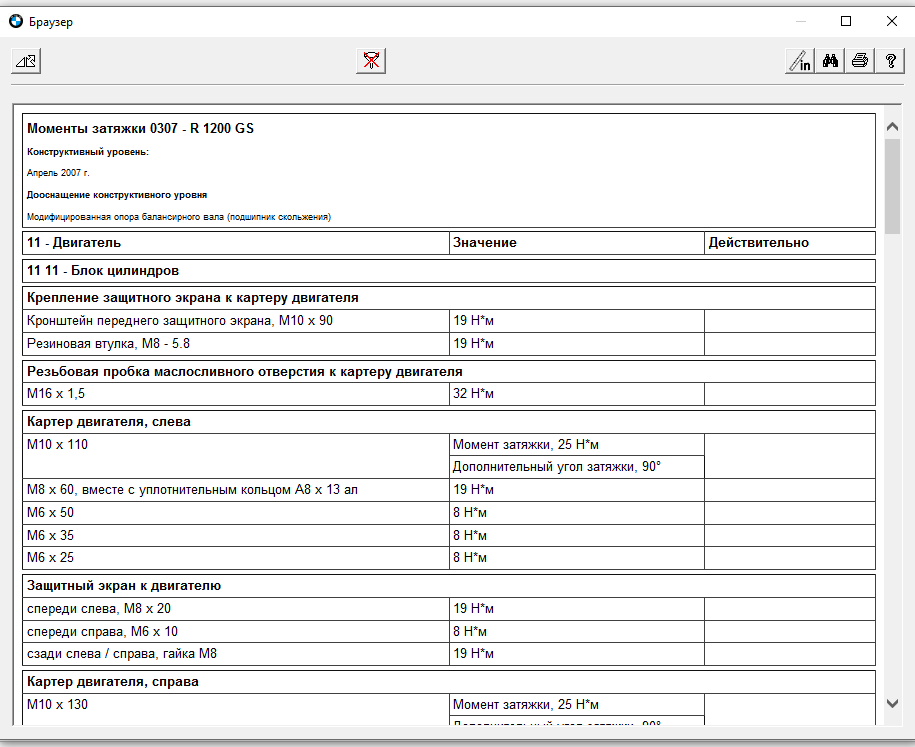Click actual-value cell for 'Резиновая втулка, M8 - 5.8'

point(789,344)
